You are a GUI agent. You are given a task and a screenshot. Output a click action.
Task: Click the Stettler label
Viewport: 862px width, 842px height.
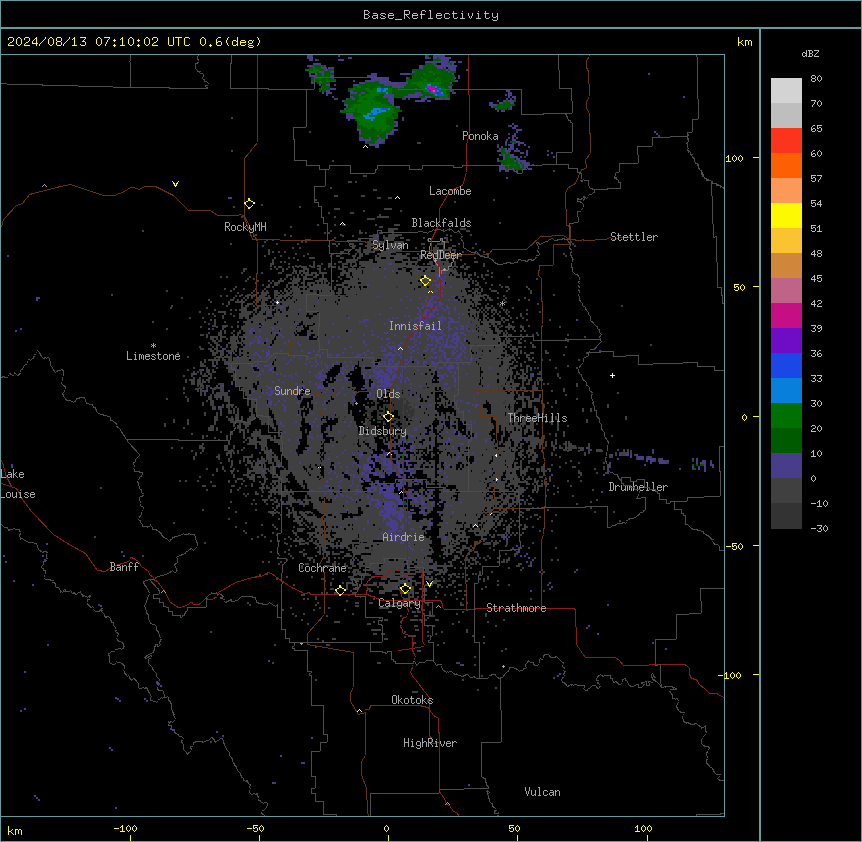tap(634, 237)
